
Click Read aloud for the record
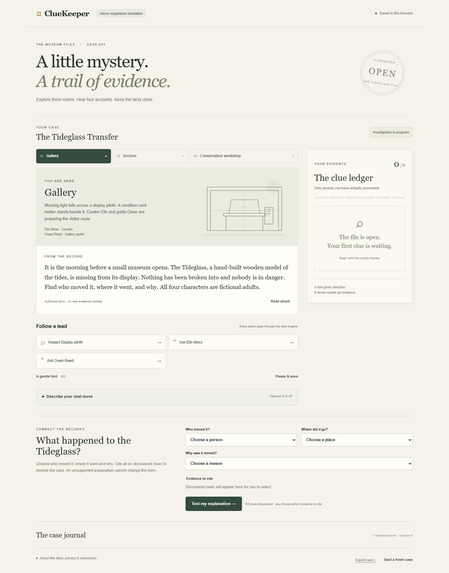click(x=280, y=301)
